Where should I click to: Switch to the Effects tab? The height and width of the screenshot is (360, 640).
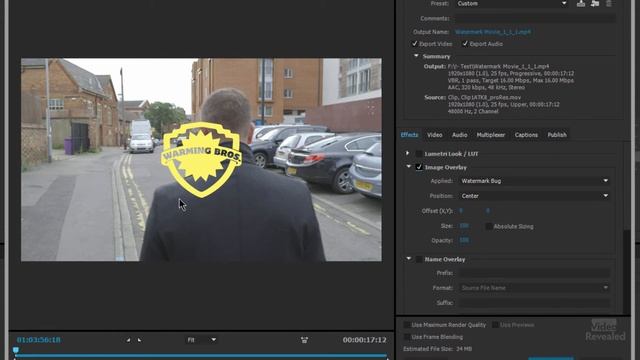tap(409, 135)
